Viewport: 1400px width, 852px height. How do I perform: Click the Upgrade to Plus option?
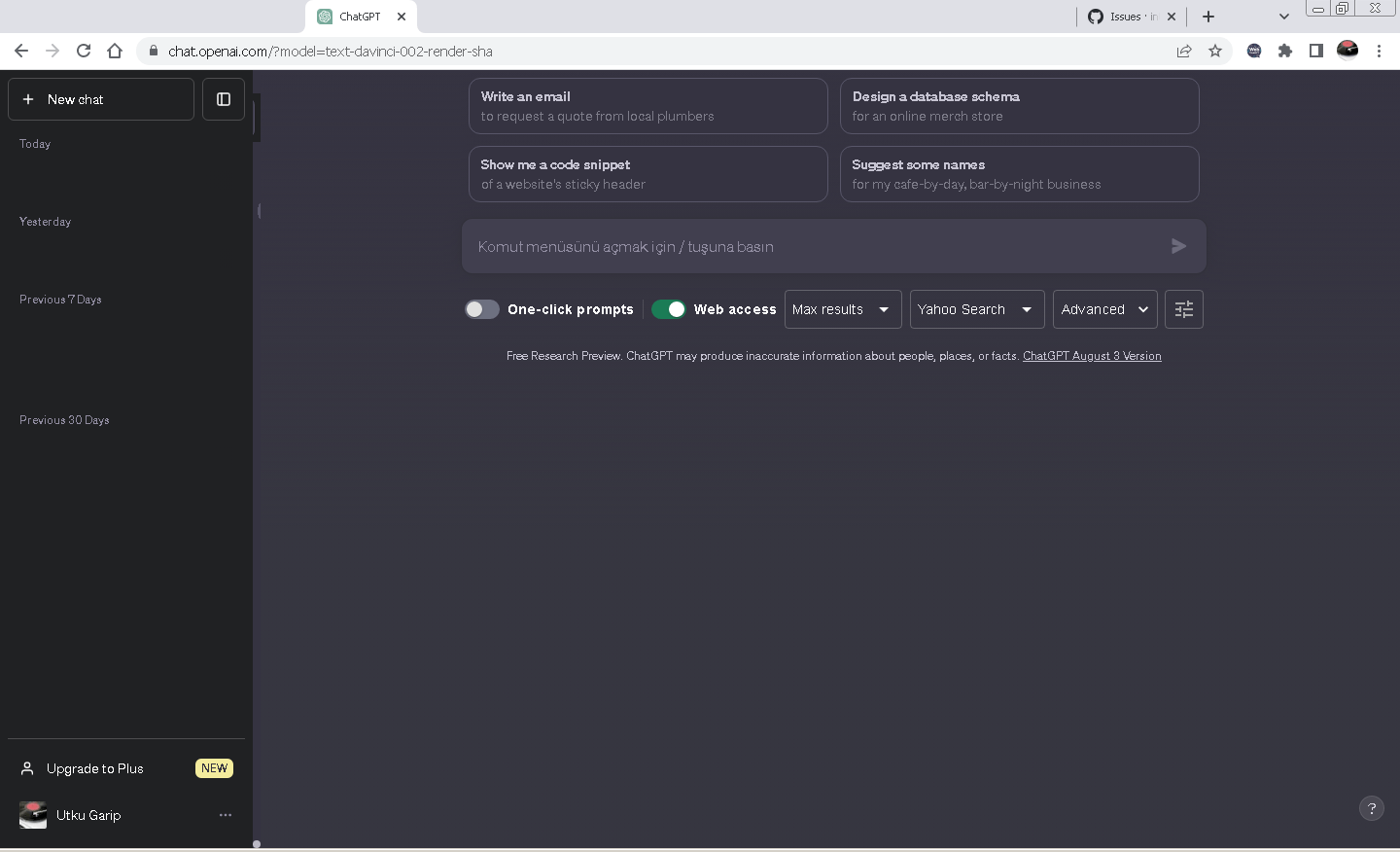(x=93, y=768)
